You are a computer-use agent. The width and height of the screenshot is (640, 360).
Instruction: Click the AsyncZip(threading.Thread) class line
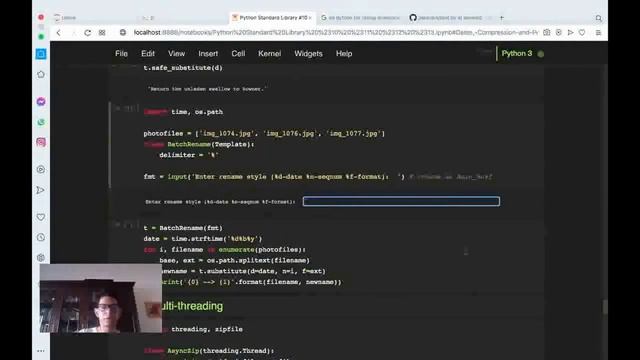click(x=209, y=351)
